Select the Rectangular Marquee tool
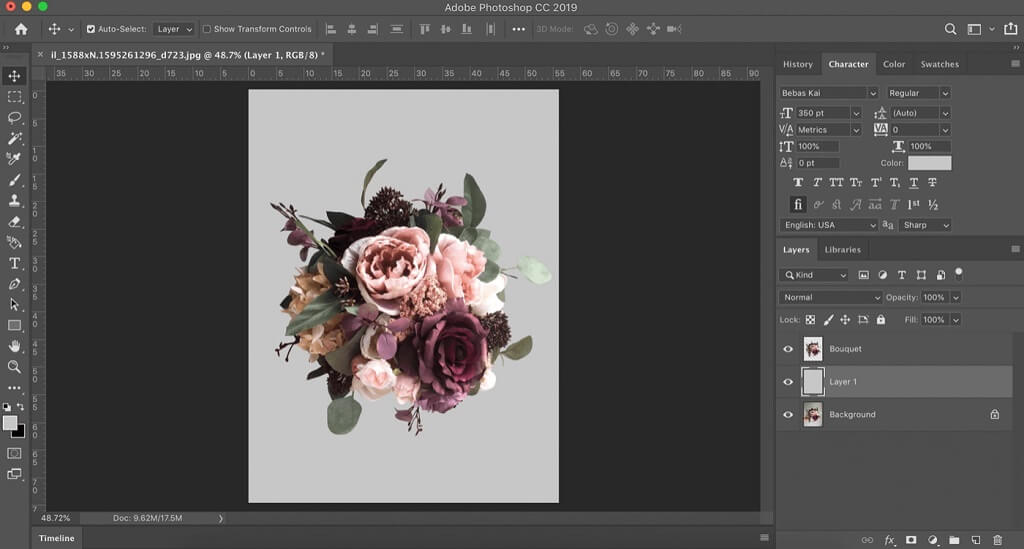1024x549 pixels. point(14,97)
